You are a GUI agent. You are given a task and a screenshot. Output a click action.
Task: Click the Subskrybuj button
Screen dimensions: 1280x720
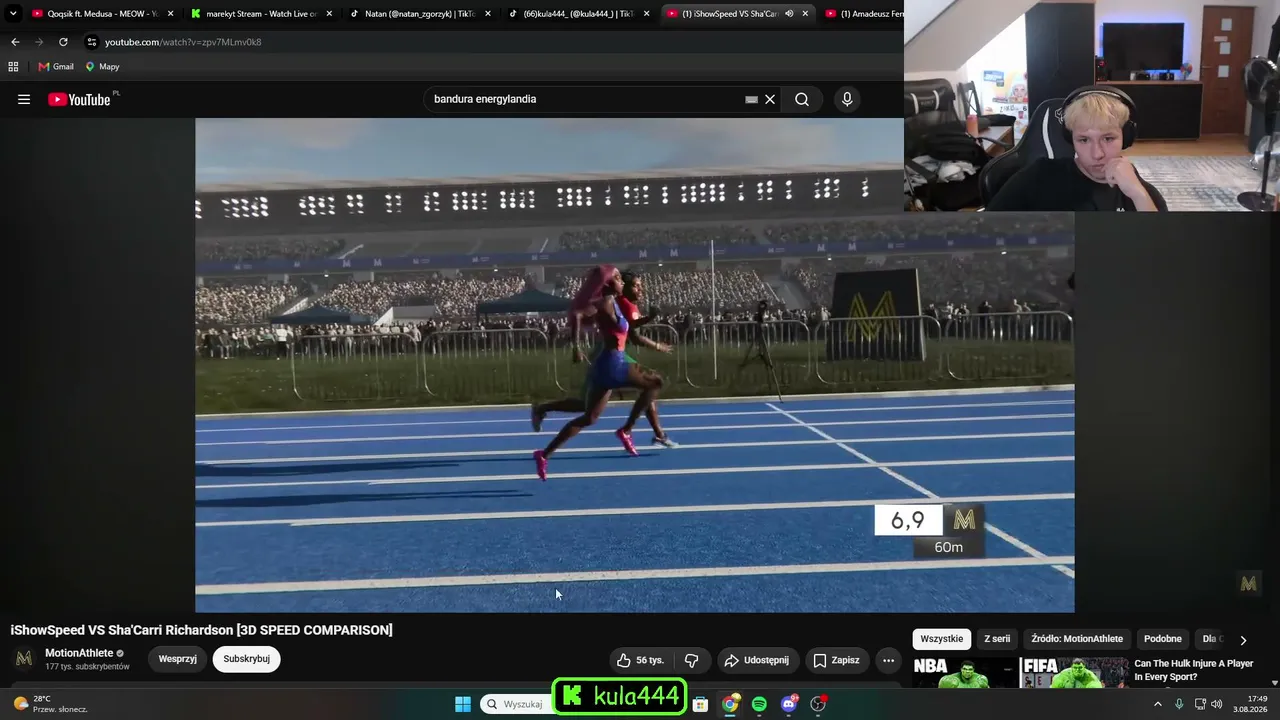(246, 659)
